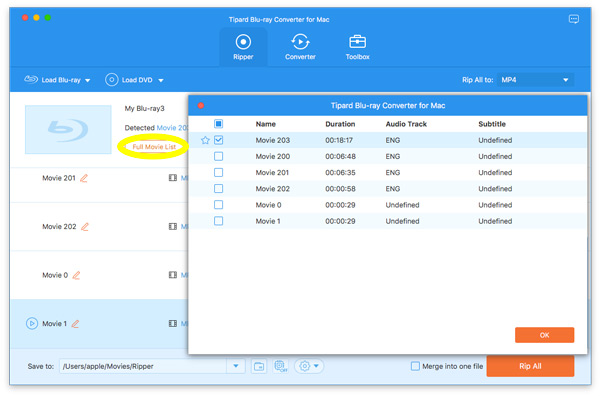The height and width of the screenshot is (396, 600).
Task: Rename Movie 1 with the pencil icon
Action: coord(75,324)
